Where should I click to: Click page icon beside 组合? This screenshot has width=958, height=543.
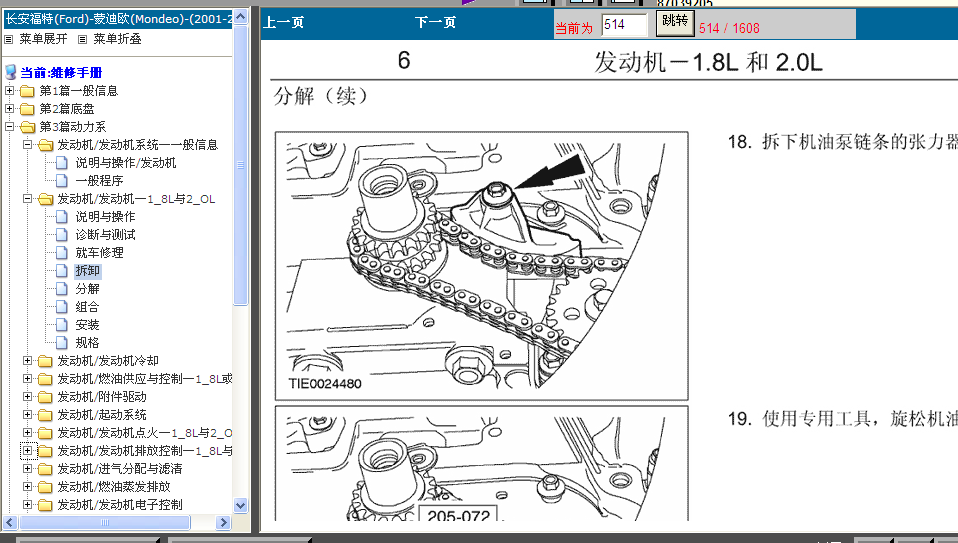(62, 307)
